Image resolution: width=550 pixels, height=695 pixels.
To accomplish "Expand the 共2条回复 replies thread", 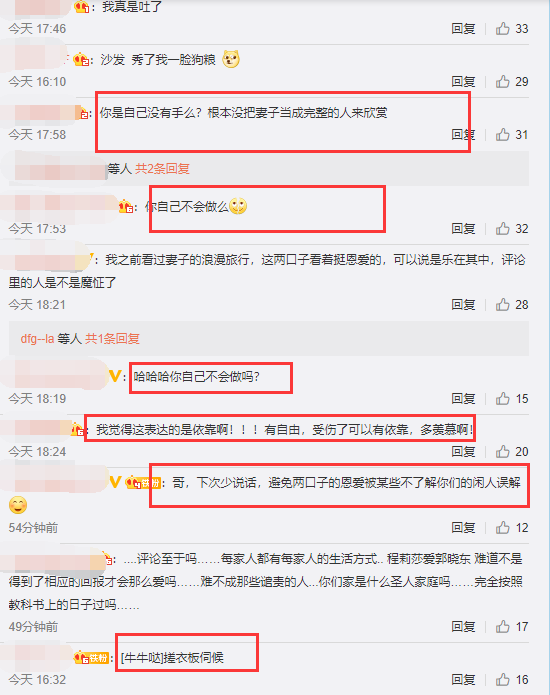I will (162, 168).
